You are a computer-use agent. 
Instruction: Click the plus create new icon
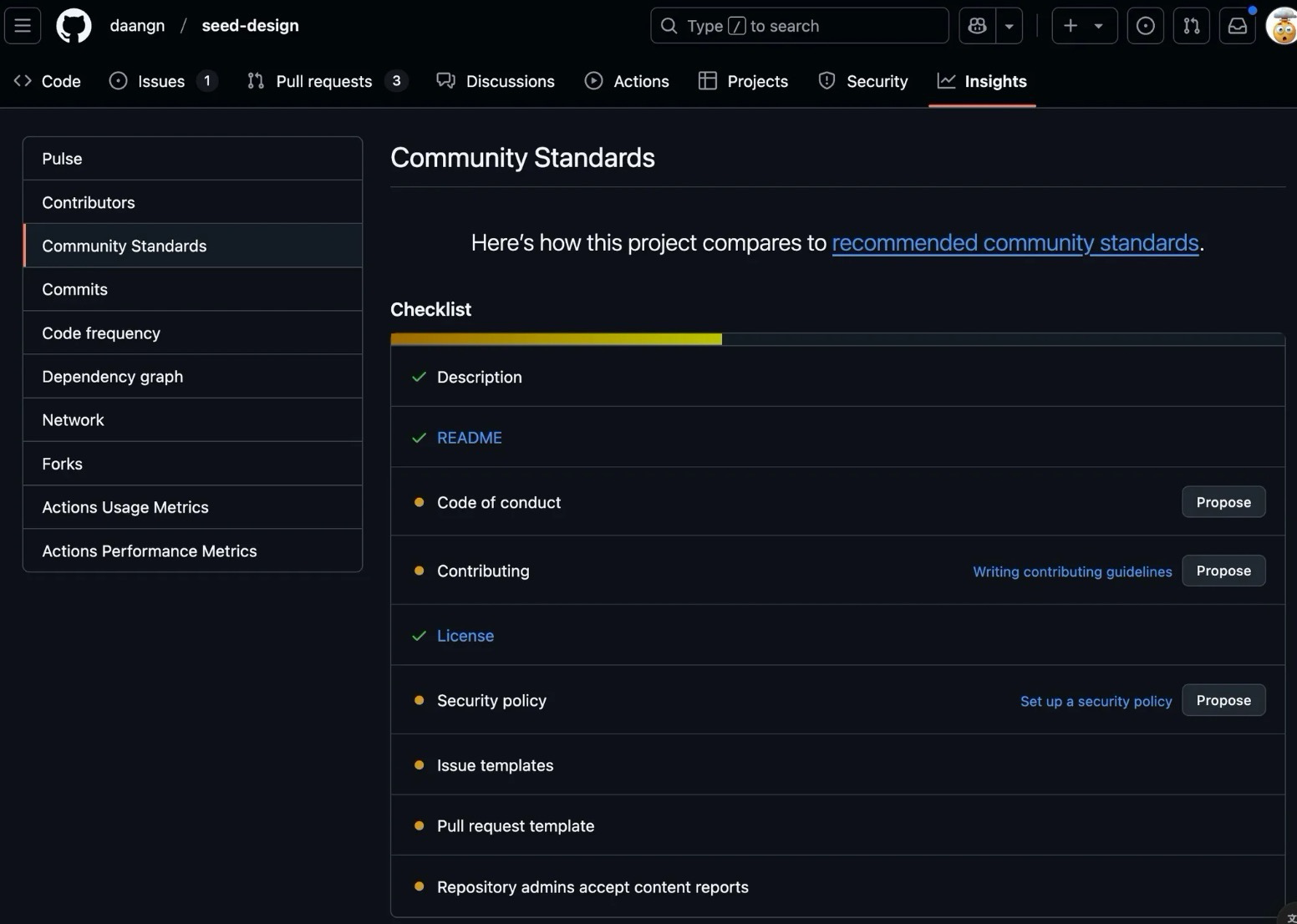click(1071, 26)
